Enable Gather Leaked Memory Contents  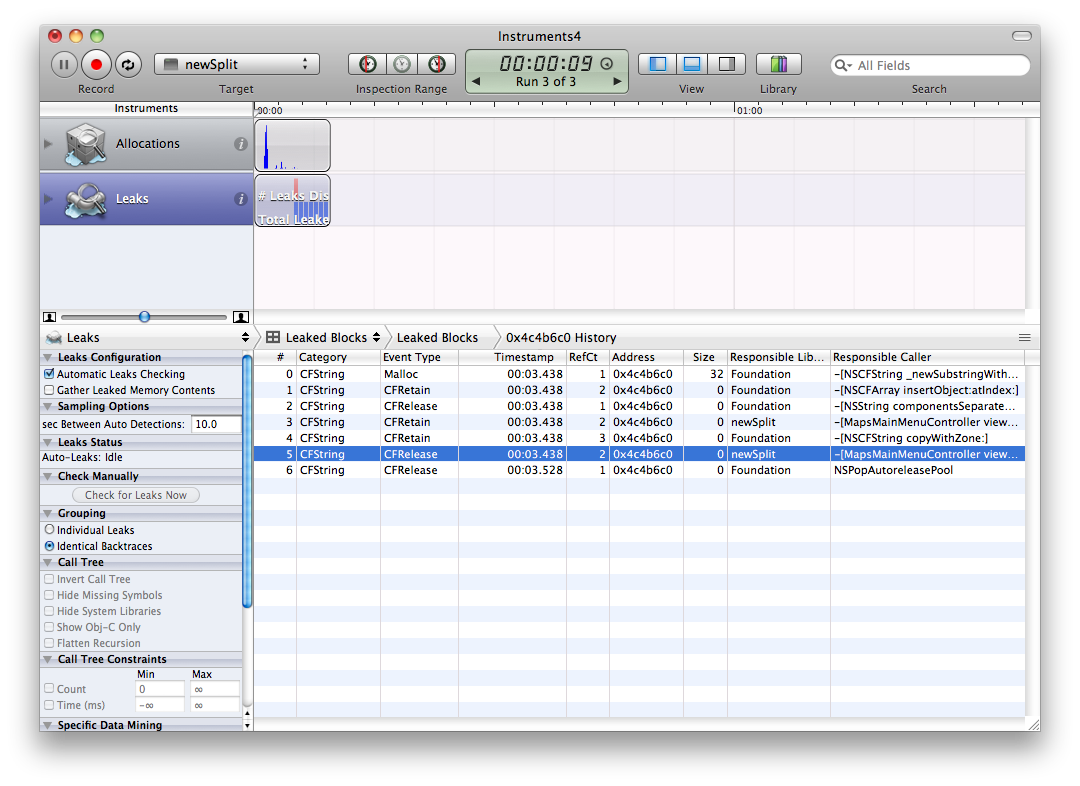point(49,390)
